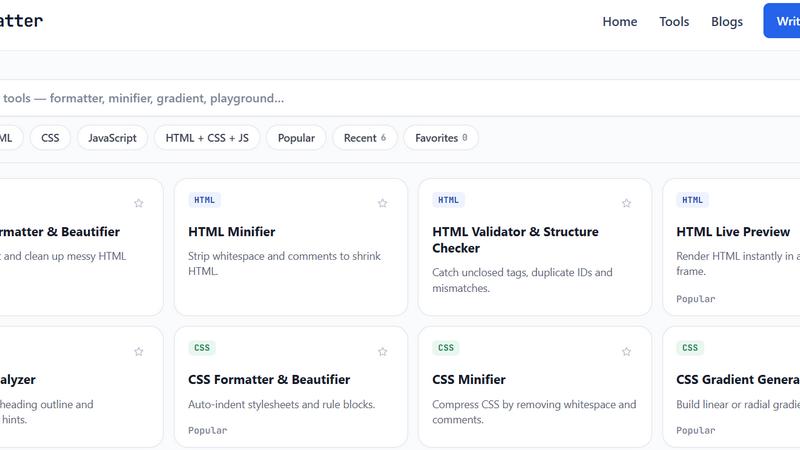Star the analyzer card with heading outline
This screenshot has height=450, width=800.
click(x=139, y=352)
